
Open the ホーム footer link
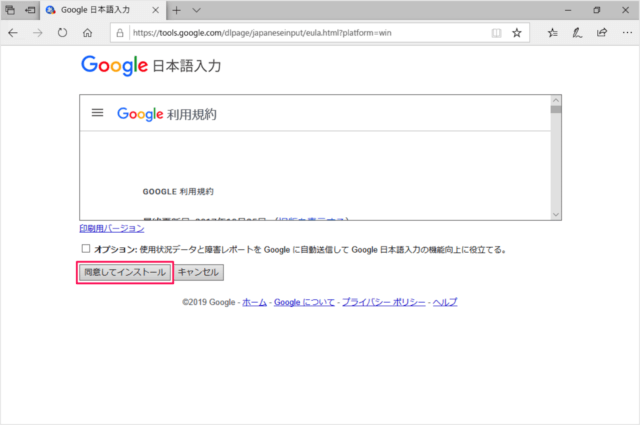(254, 302)
